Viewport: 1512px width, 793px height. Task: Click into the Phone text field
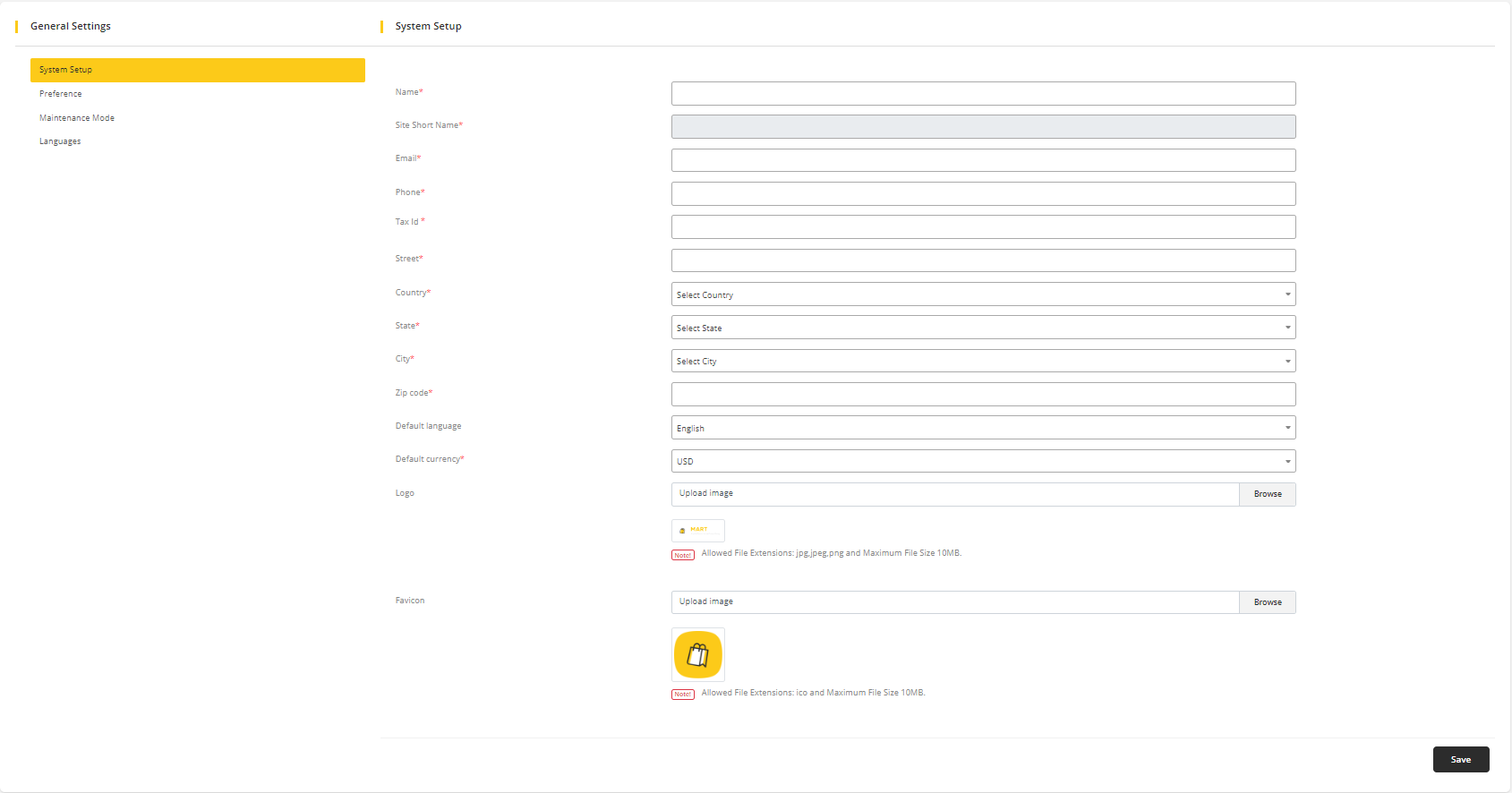(x=982, y=193)
